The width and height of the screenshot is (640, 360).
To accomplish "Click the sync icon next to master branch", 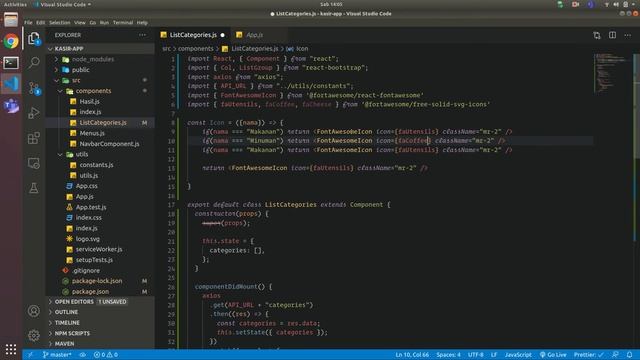I will tap(82, 355).
